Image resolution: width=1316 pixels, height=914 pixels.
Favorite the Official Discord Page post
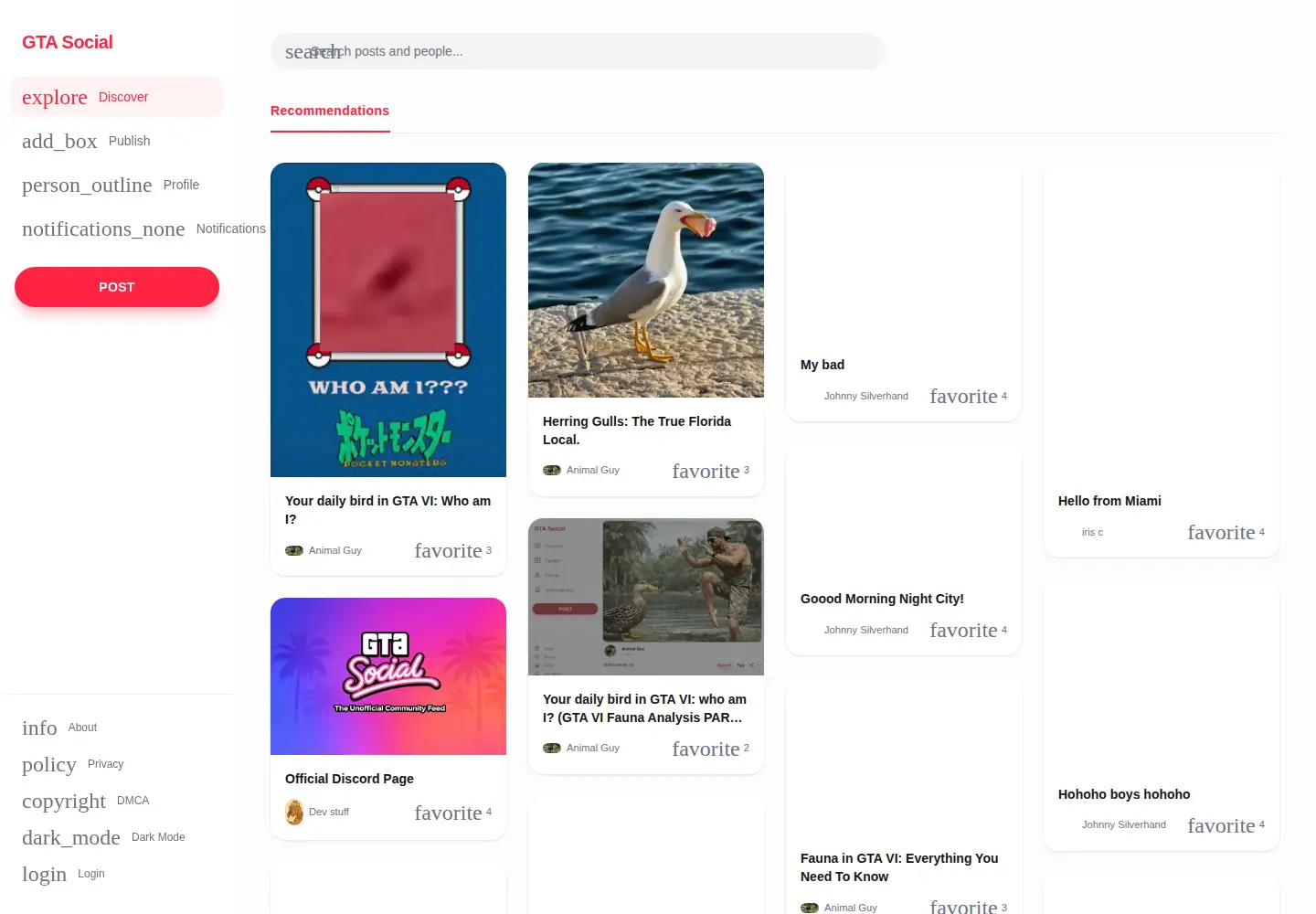(448, 813)
